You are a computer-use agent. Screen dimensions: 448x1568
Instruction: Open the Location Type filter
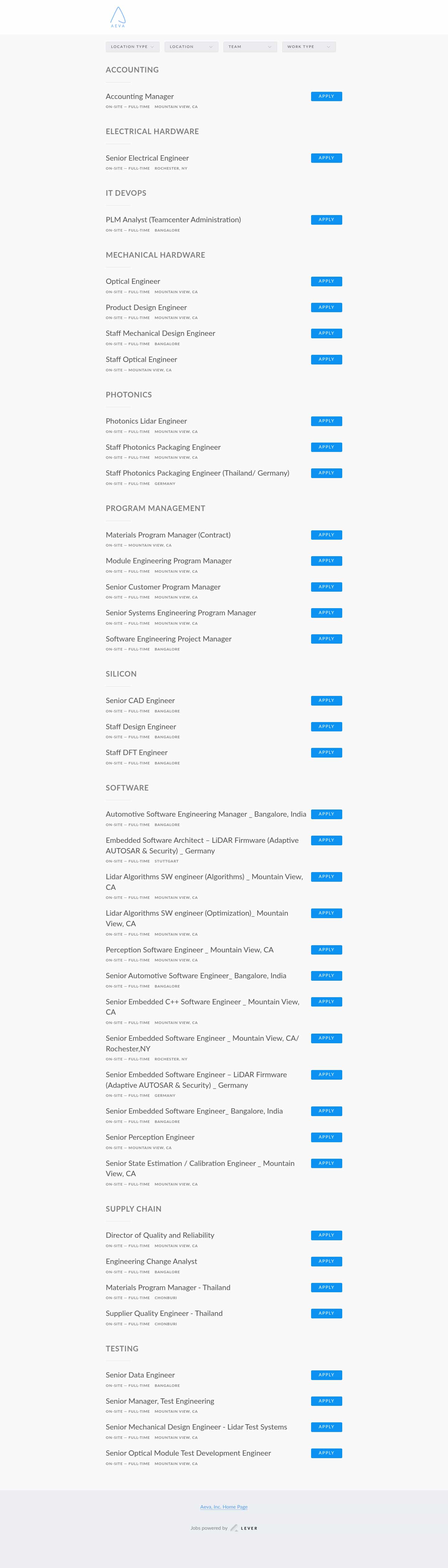click(x=132, y=46)
